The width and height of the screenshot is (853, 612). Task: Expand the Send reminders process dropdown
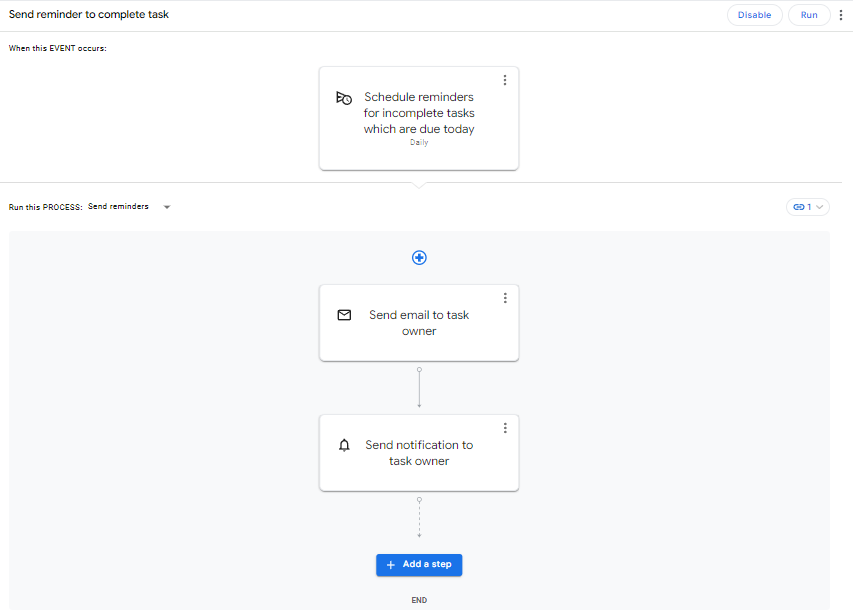(167, 207)
